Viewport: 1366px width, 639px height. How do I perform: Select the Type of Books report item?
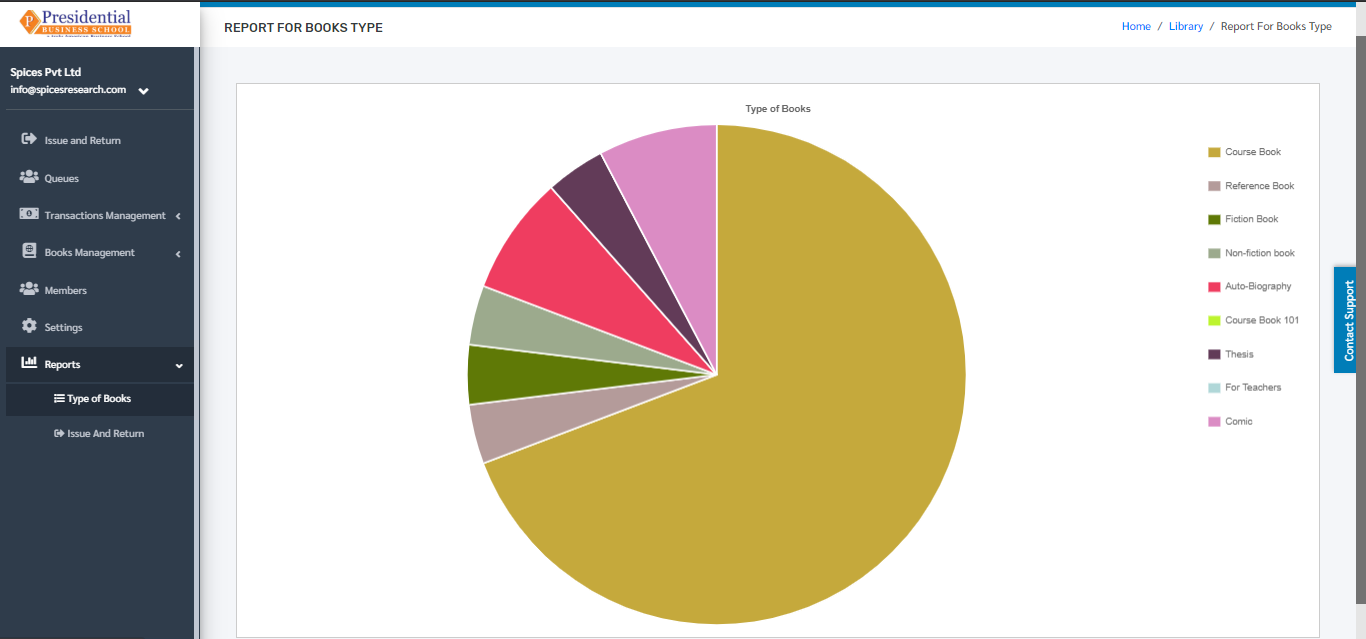[100, 398]
